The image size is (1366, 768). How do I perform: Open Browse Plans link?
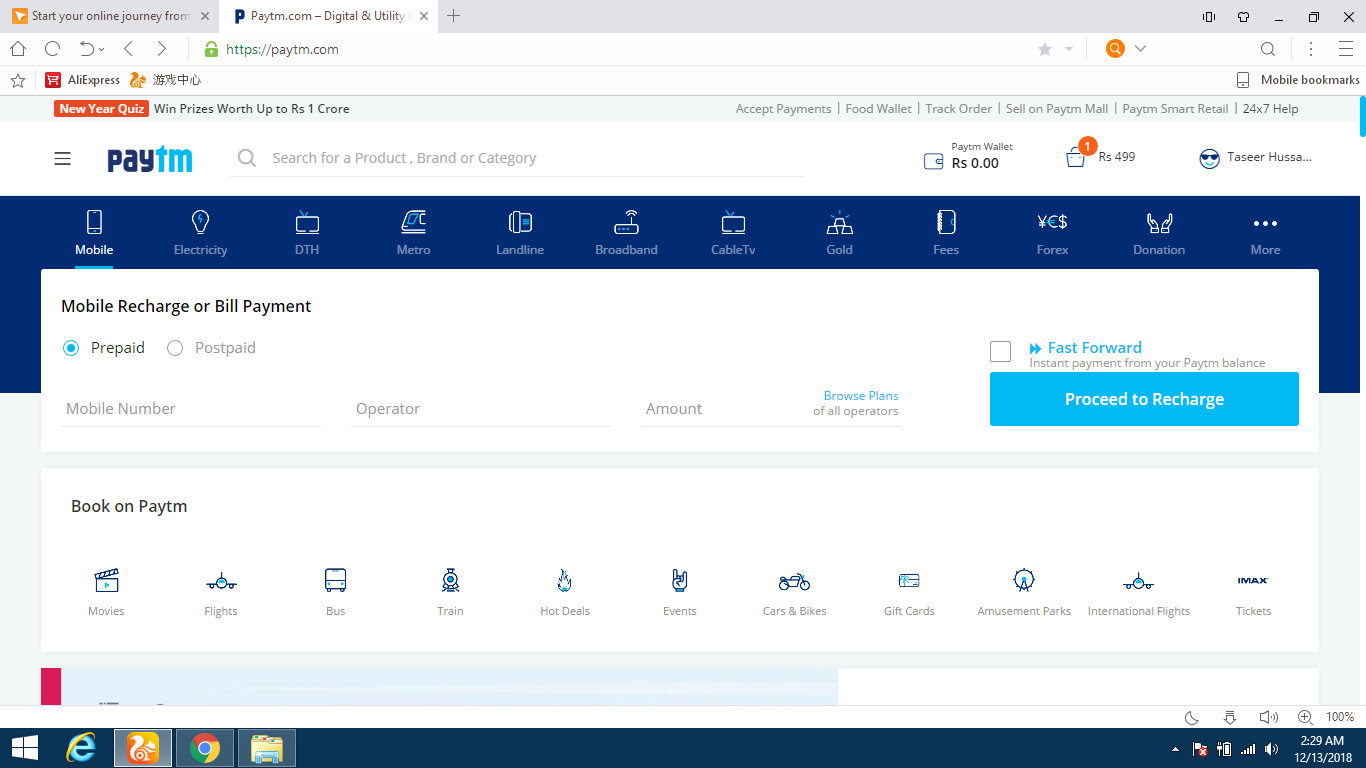(861, 396)
